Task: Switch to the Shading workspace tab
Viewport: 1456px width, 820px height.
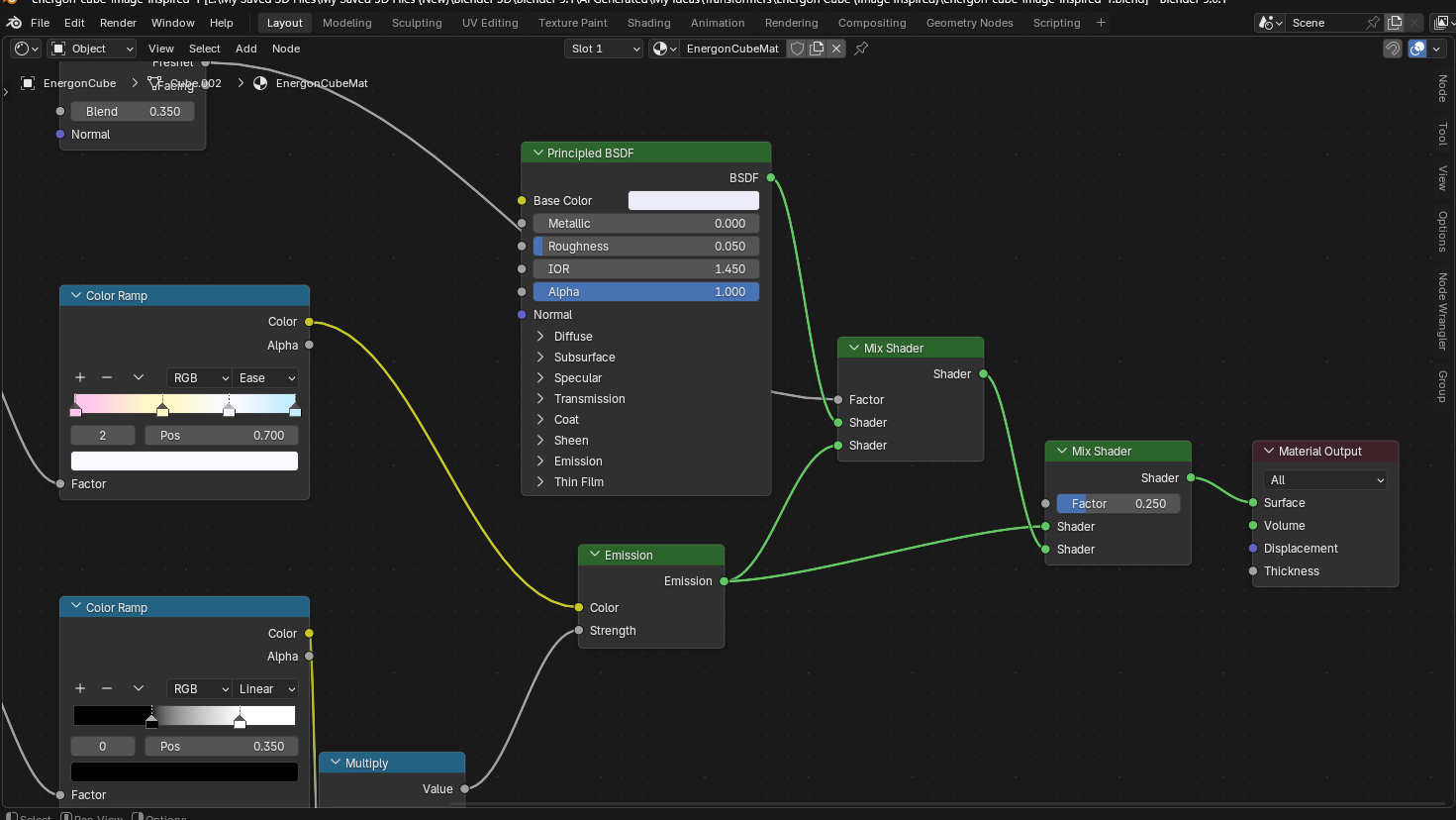Action: click(x=648, y=23)
